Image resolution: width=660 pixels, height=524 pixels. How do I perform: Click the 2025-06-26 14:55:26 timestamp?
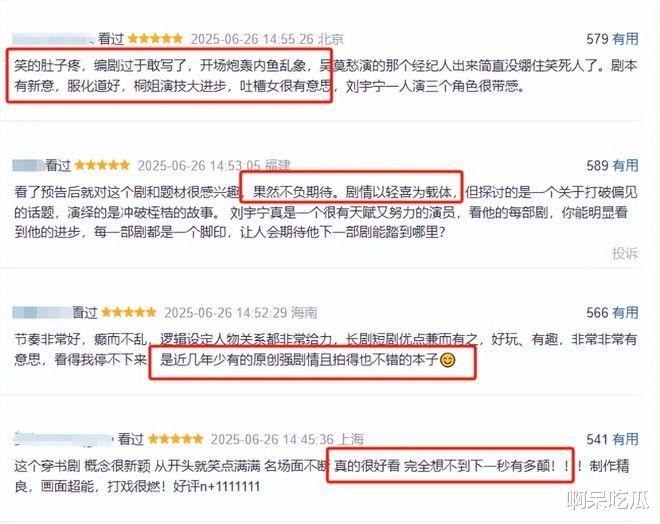coord(252,39)
